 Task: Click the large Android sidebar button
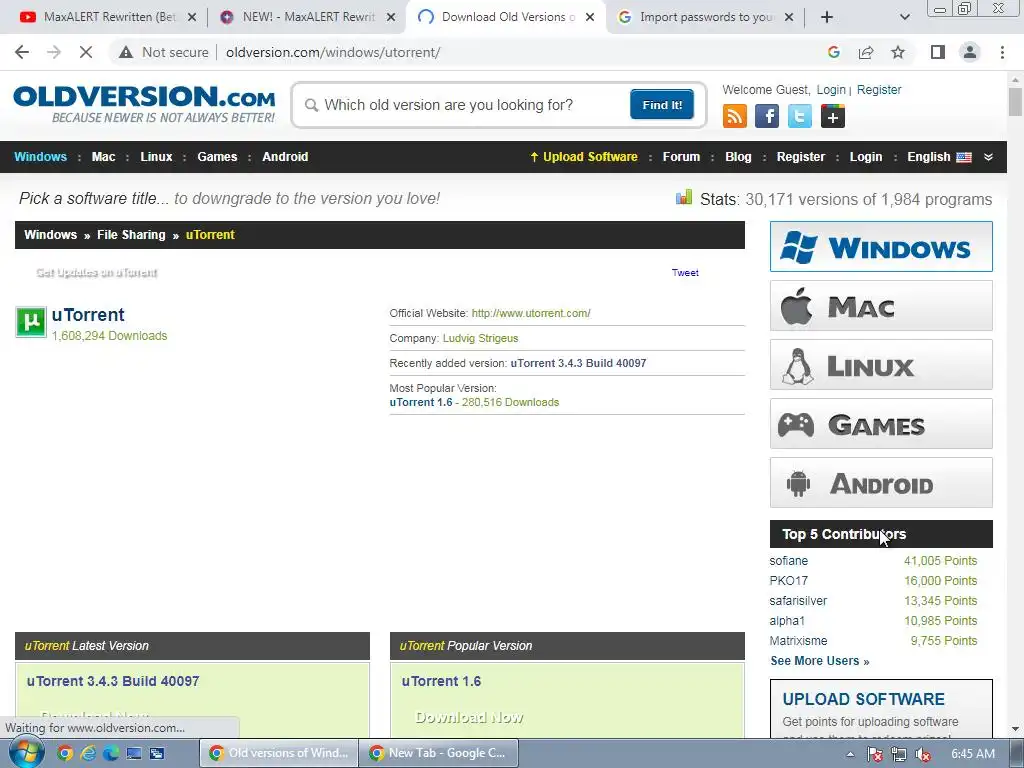(881, 483)
